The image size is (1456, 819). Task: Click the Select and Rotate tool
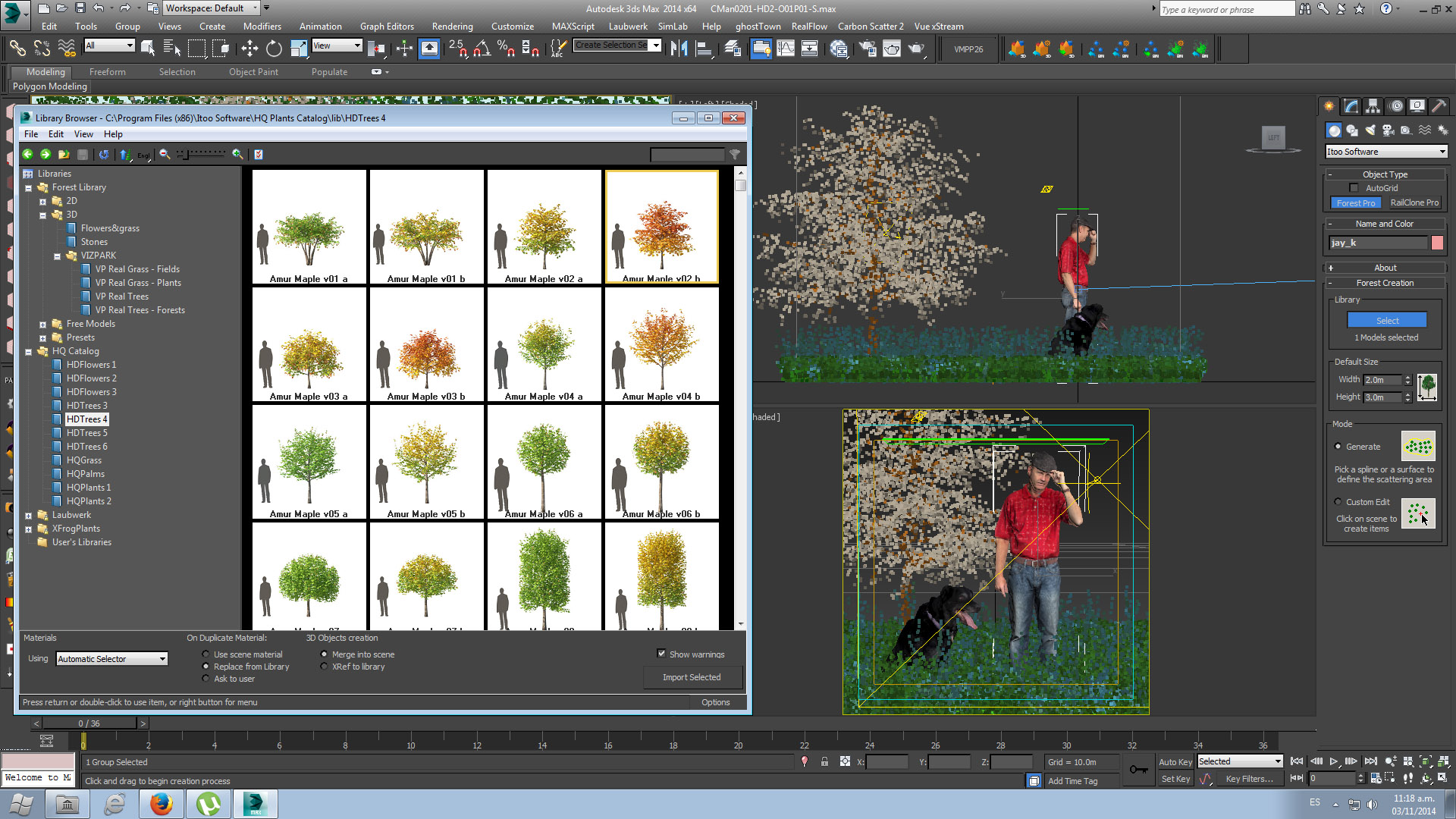(274, 49)
